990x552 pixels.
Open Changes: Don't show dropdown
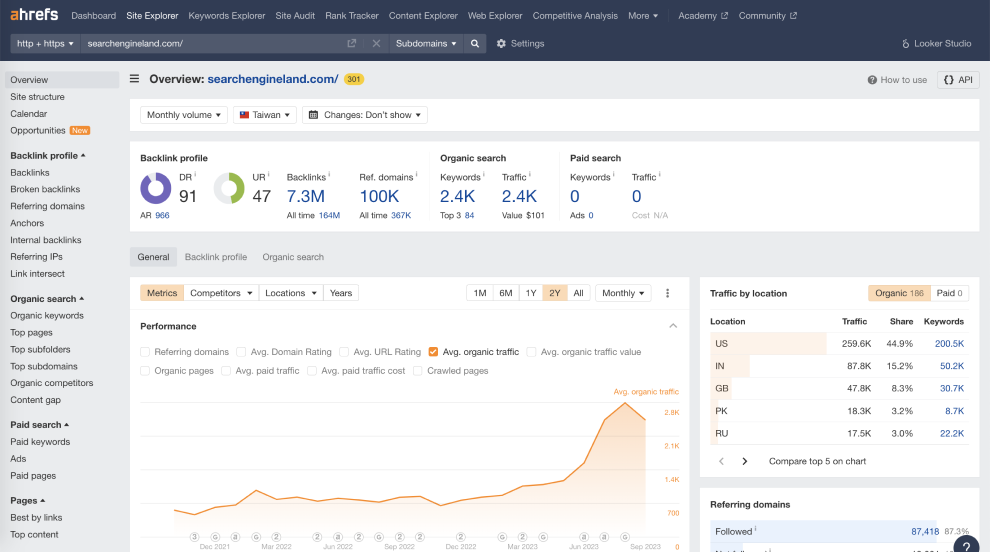(365, 115)
